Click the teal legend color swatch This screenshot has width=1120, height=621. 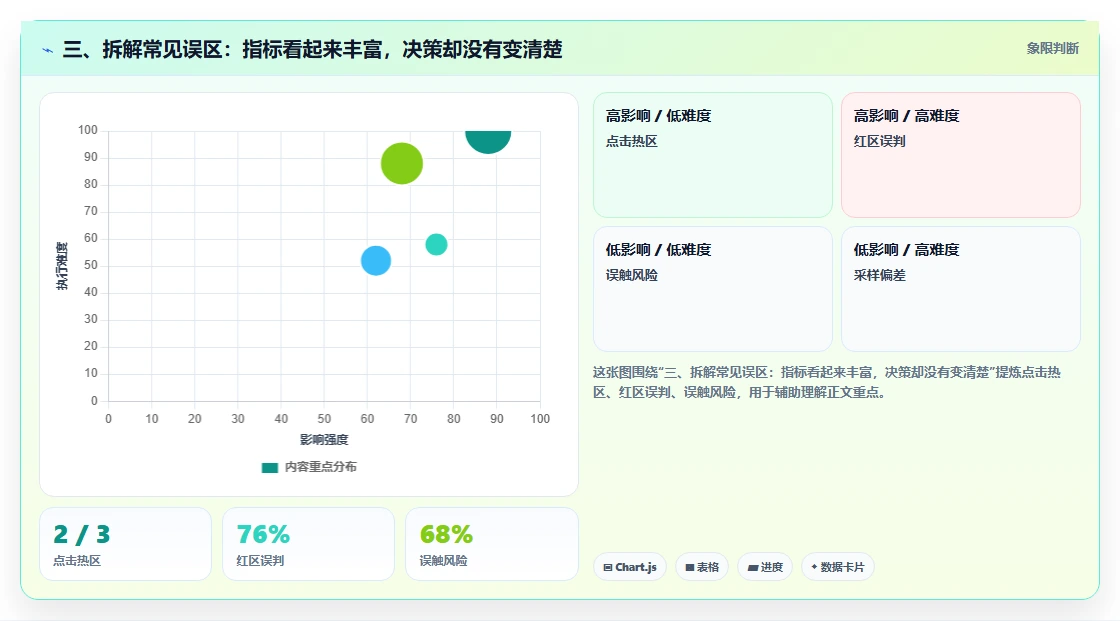[x=269, y=468]
